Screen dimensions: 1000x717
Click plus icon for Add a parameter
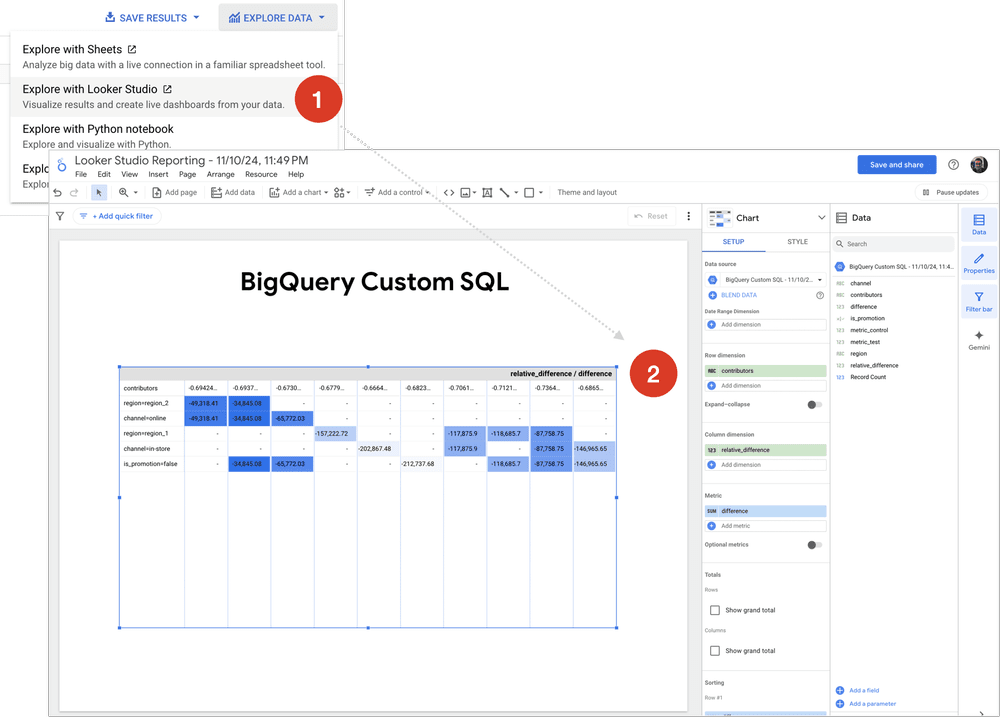(840, 704)
